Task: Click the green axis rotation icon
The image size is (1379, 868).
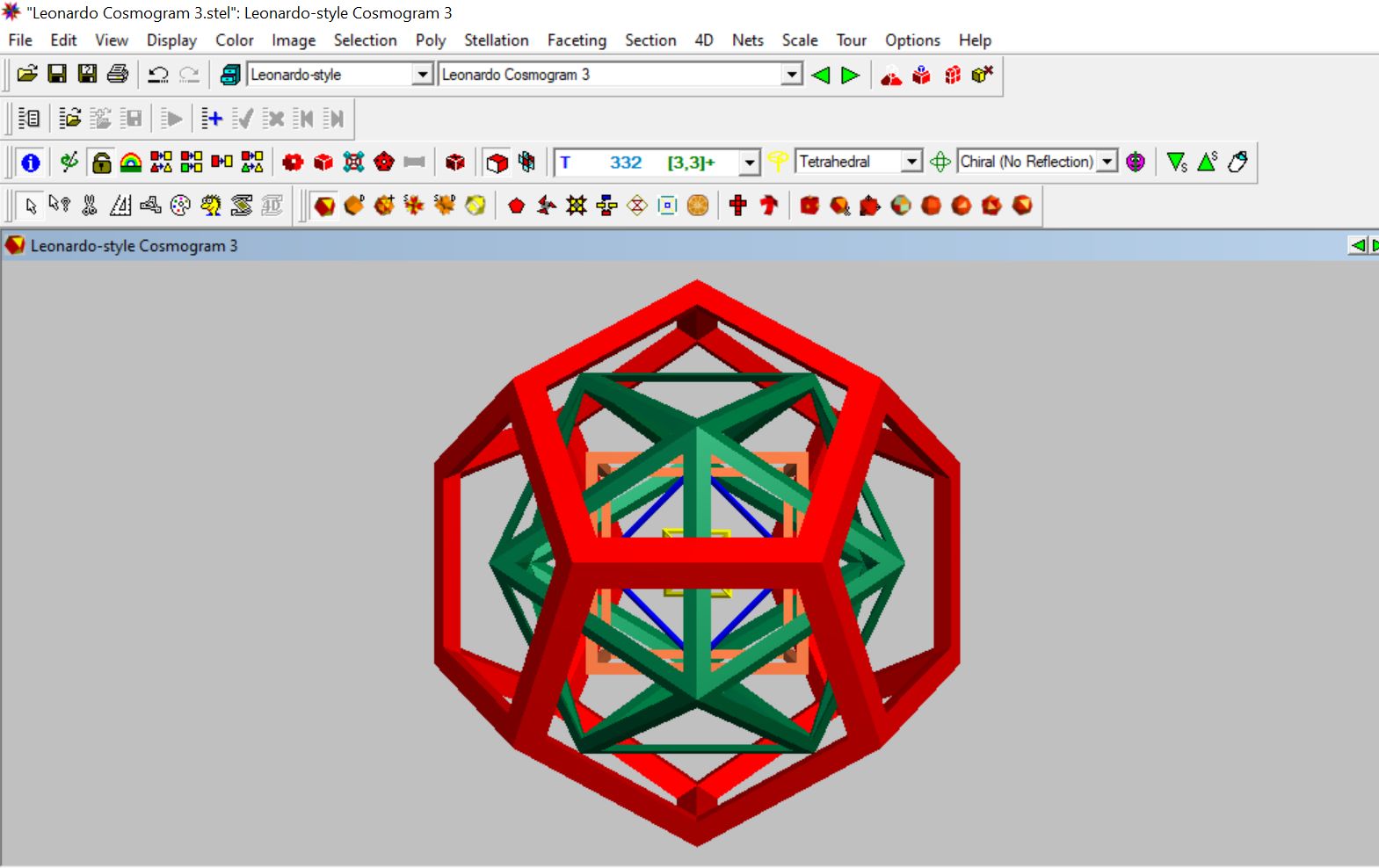Action: (x=69, y=163)
